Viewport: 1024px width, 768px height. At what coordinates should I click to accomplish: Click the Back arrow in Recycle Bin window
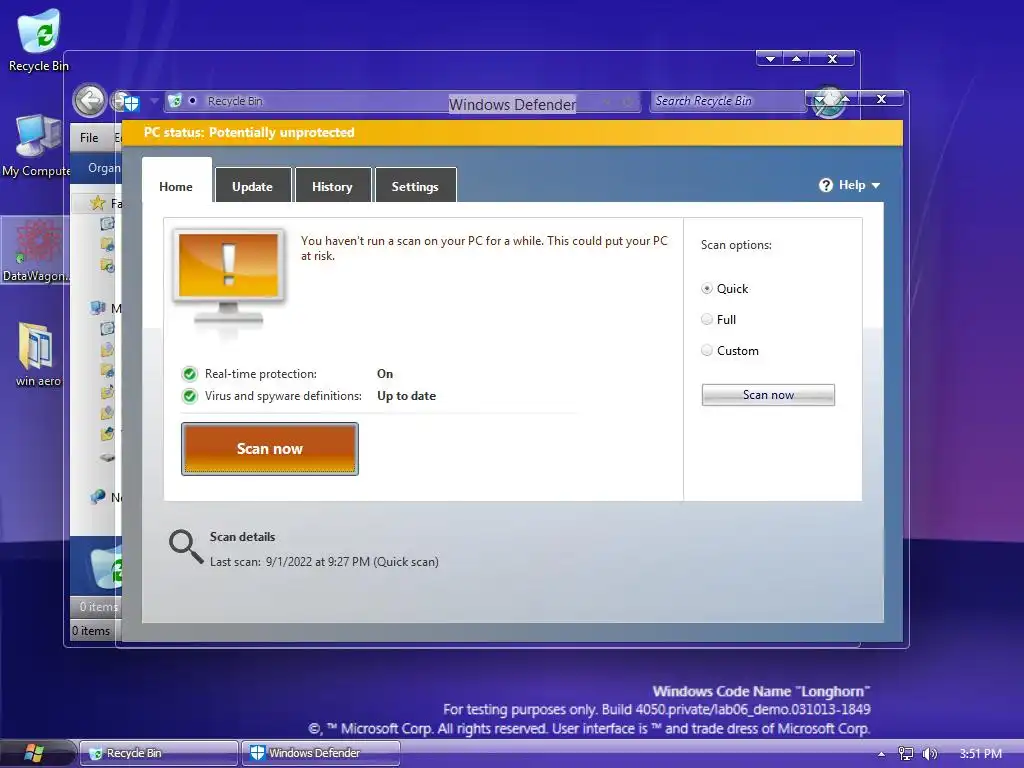89,101
